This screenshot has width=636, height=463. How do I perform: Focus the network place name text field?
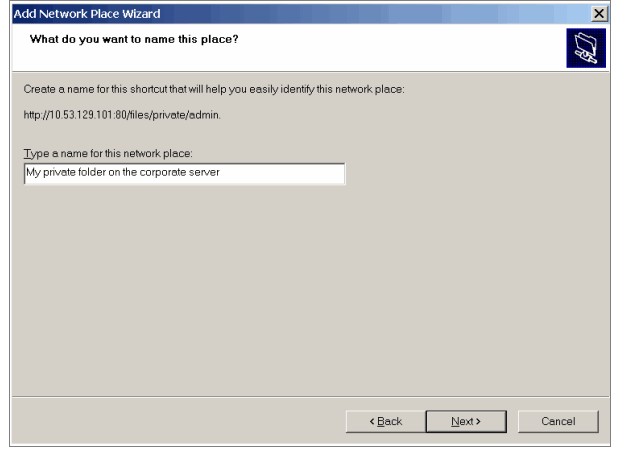(185, 173)
